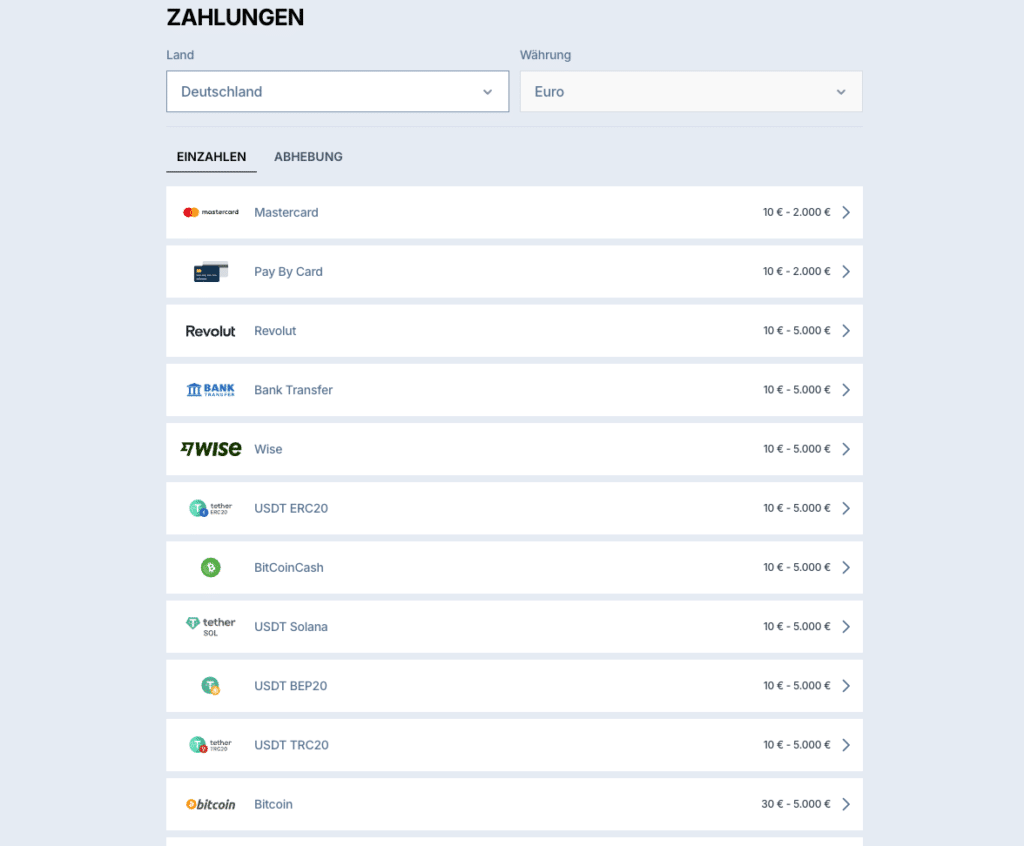Switch to the Abhebung tab
Viewport: 1024px width, 846px height.
[x=308, y=157]
